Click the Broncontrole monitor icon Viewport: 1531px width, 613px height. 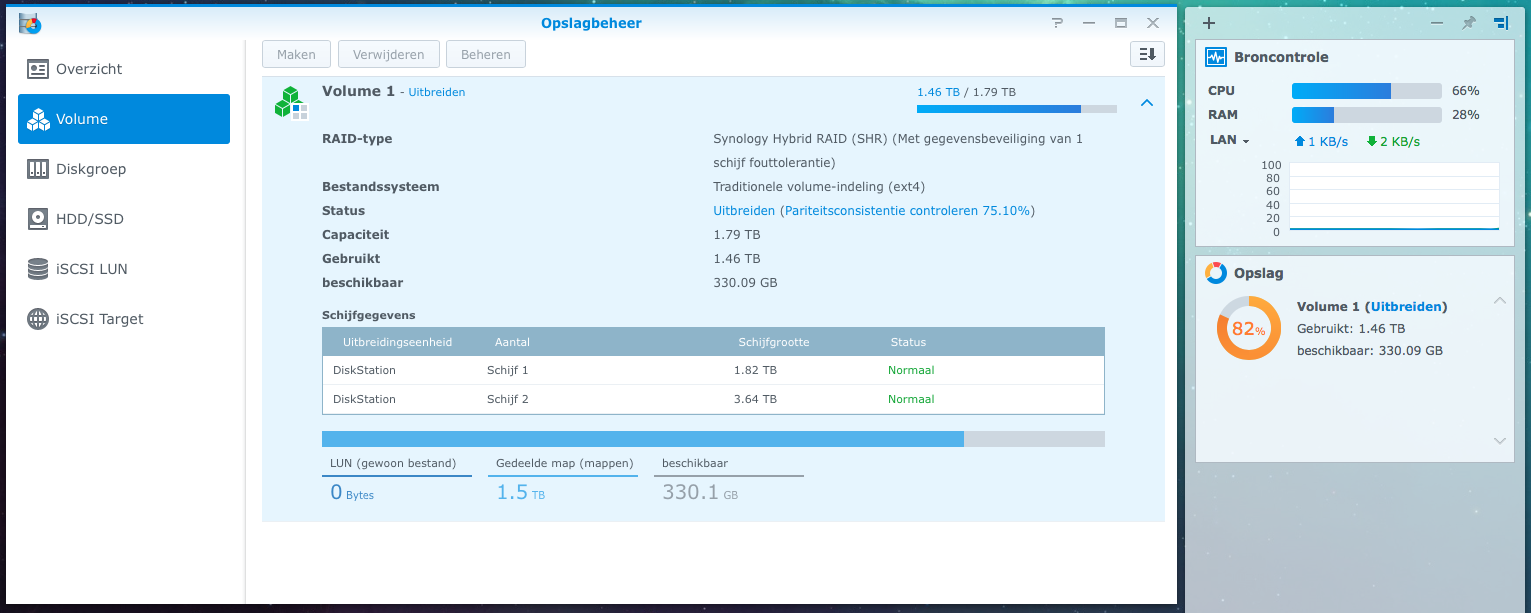[x=1215, y=57]
